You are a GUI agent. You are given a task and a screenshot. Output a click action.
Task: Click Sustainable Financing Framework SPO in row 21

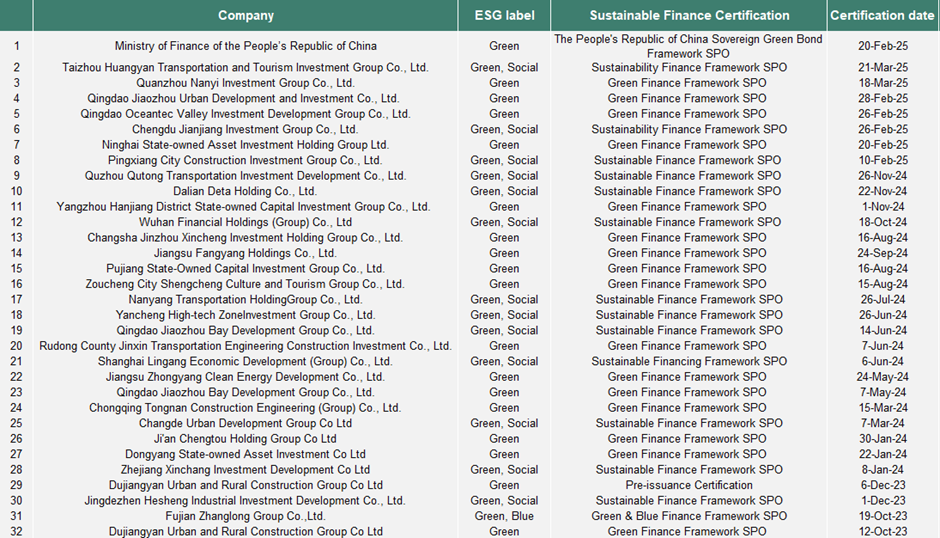coord(689,362)
